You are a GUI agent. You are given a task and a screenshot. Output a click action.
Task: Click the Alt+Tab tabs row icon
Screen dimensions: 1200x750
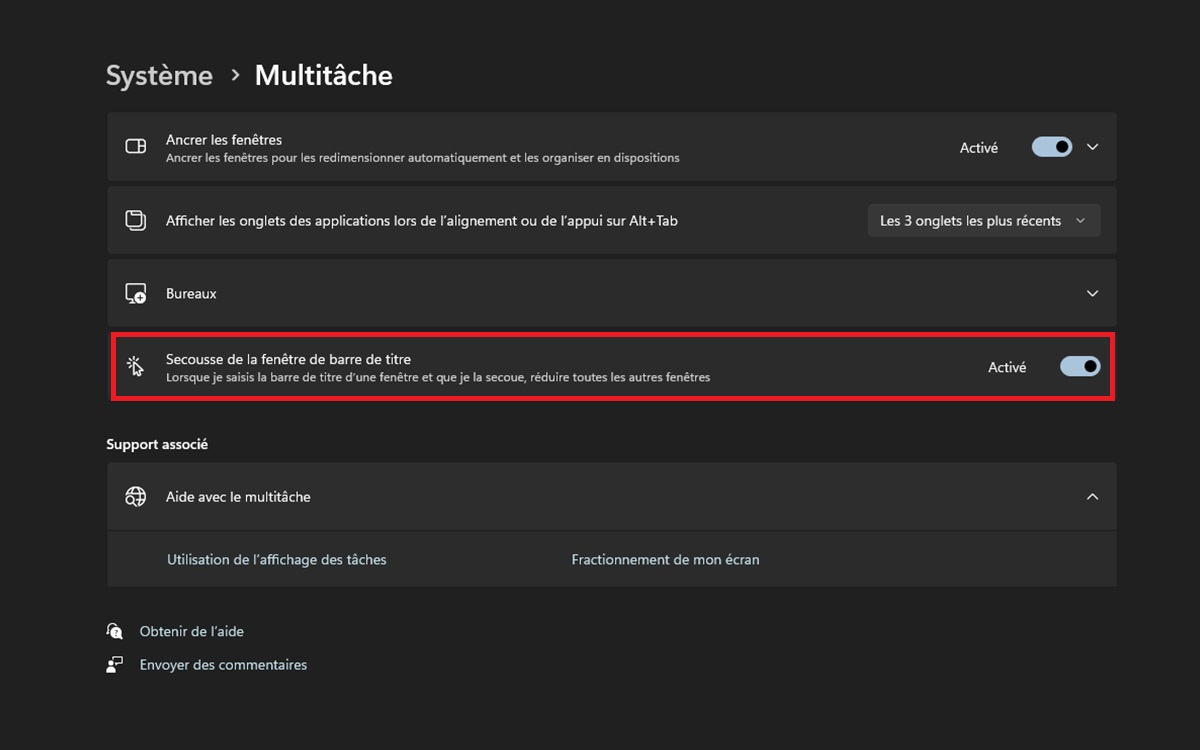[x=135, y=221]
